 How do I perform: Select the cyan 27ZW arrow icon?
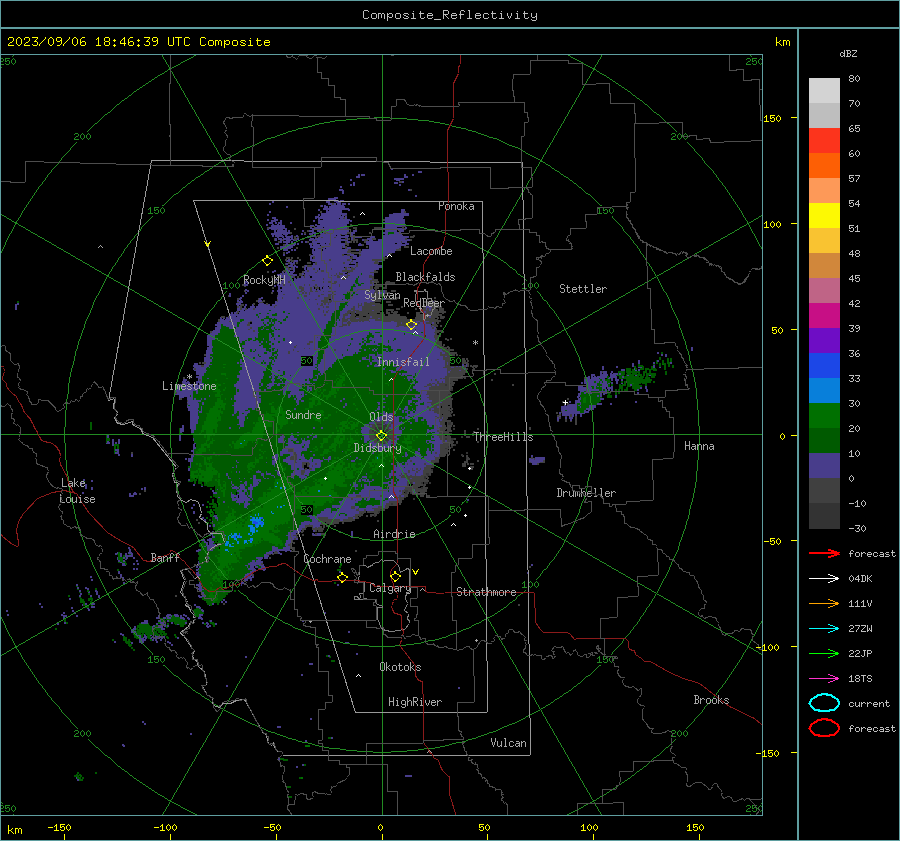tap(824, 629)
